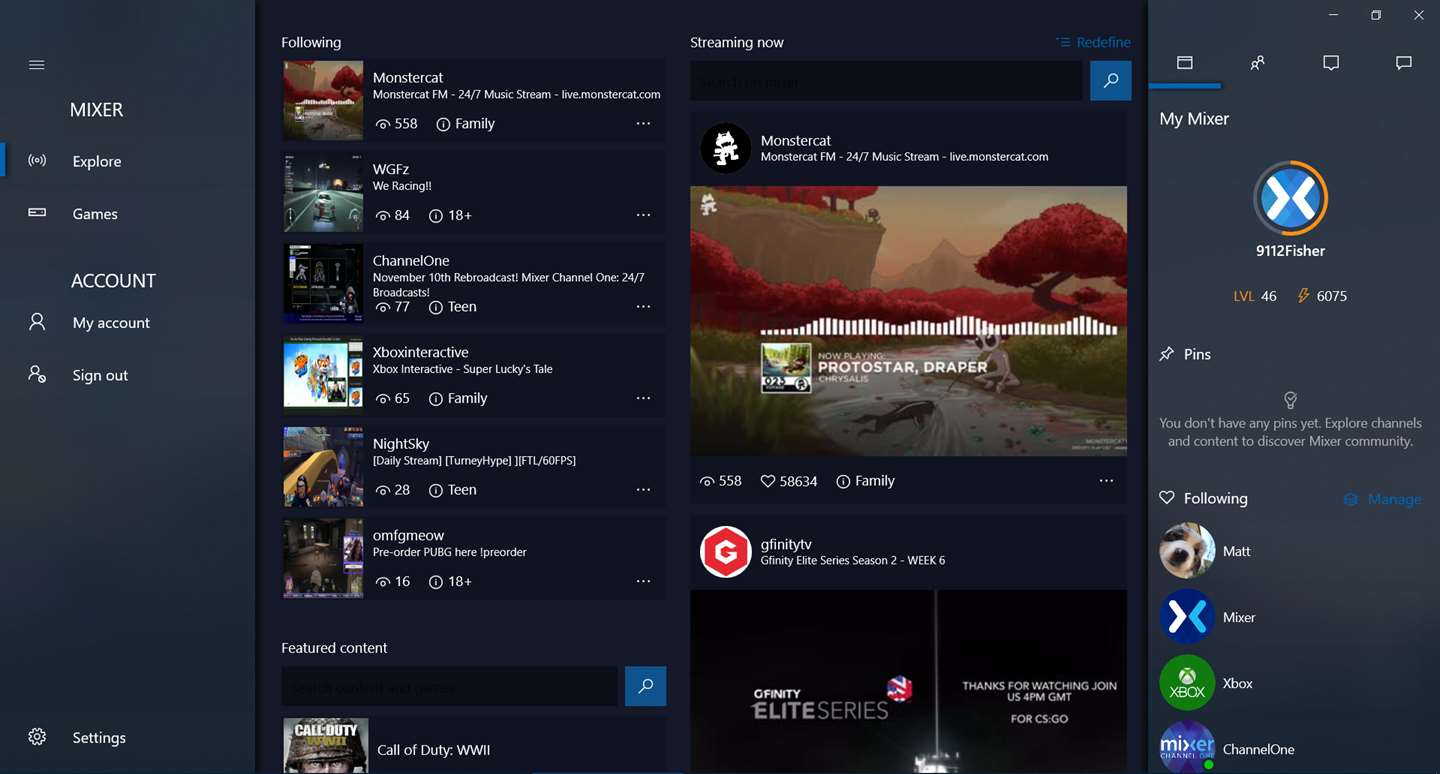This screenshot has height=774, width=1440.
Task: Click the 9112Fisher profile avatar
Action: (x=1290, y=198)
